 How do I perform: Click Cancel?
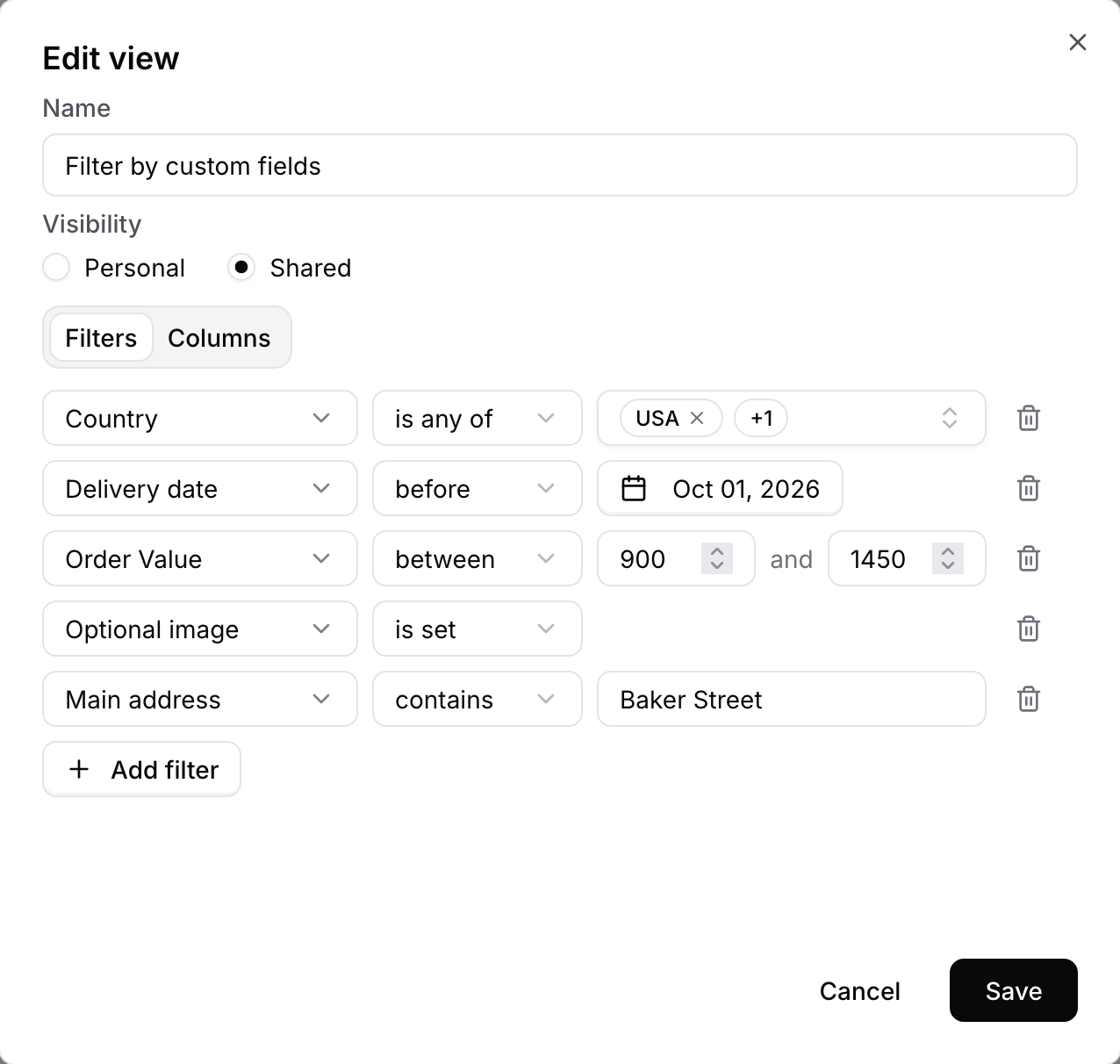[860, 990]
